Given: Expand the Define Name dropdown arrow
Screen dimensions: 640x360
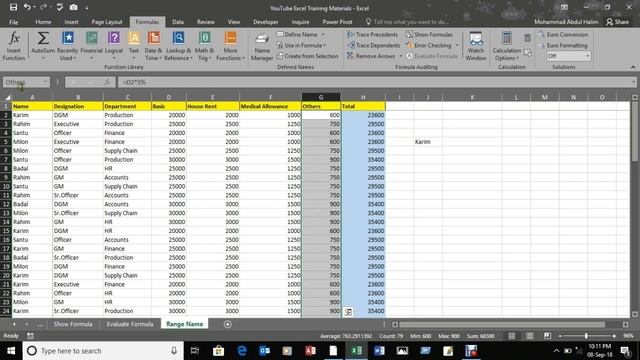Looking at the screenshot, I should pyautogui.click(x=323, y=35).
